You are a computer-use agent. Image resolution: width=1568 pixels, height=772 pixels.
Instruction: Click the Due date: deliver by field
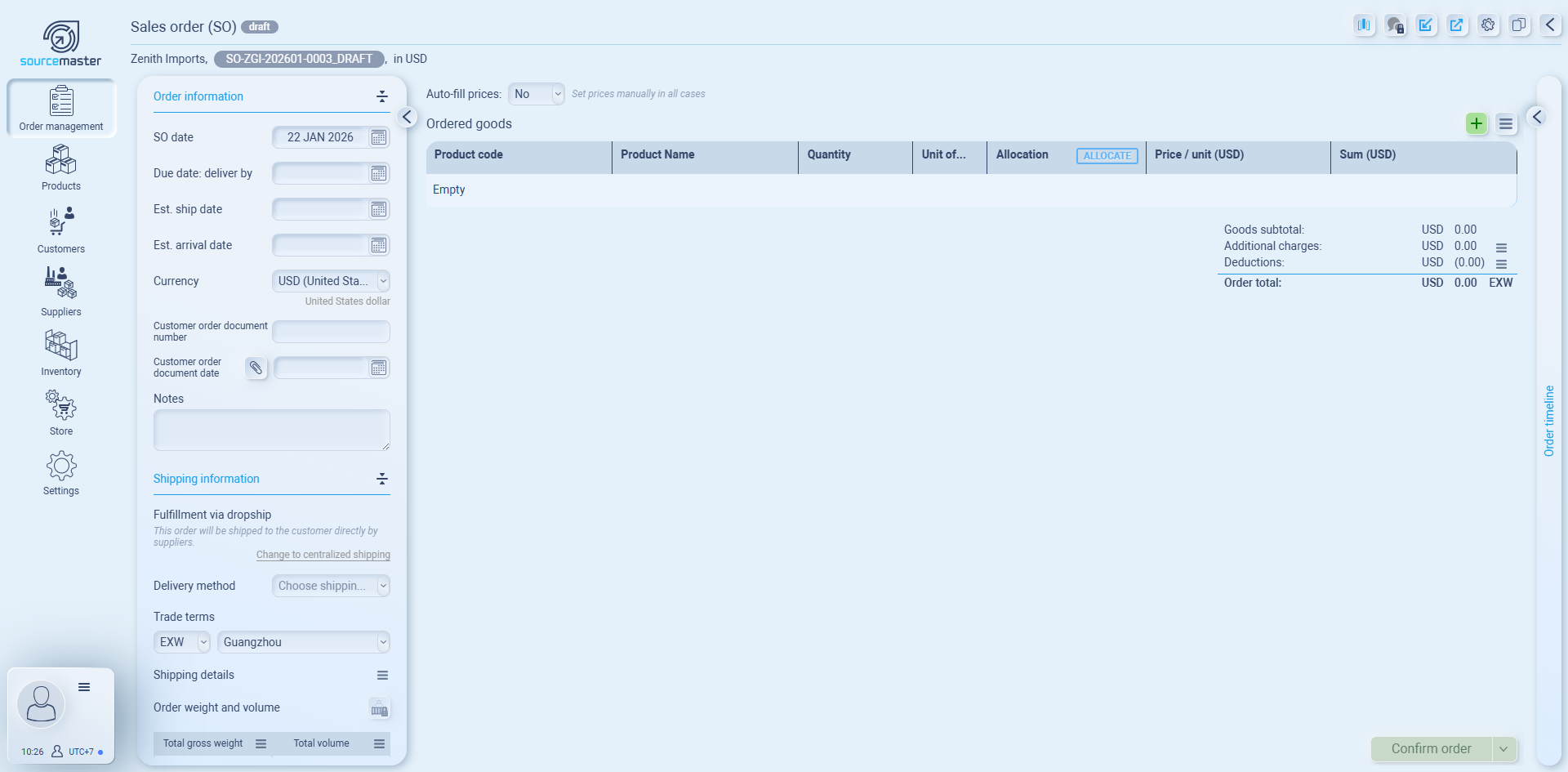click(320, 173)
